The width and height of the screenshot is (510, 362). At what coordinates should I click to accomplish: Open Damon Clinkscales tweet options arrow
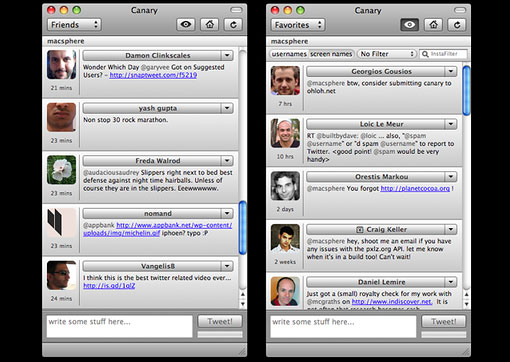pos(227,55)
